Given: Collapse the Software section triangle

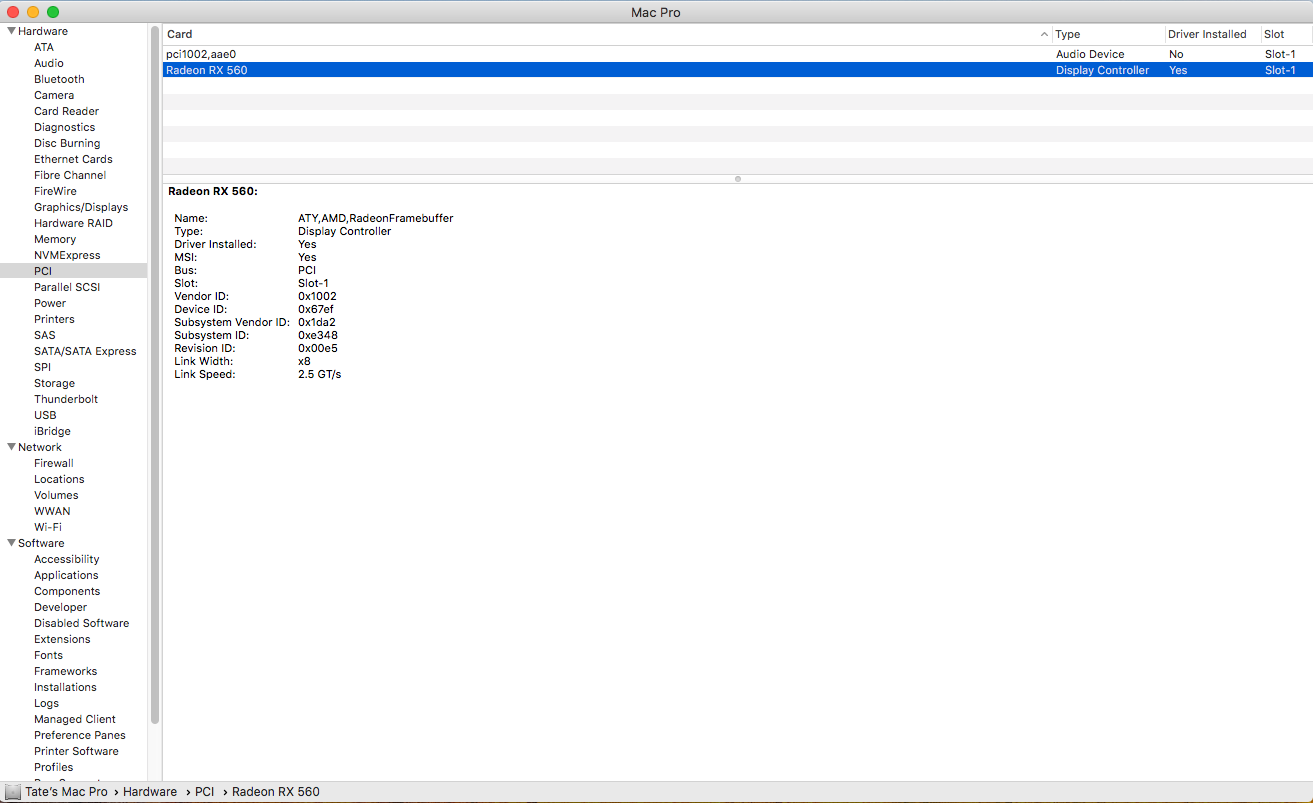Looking at the screenshot, I should 11,543.
